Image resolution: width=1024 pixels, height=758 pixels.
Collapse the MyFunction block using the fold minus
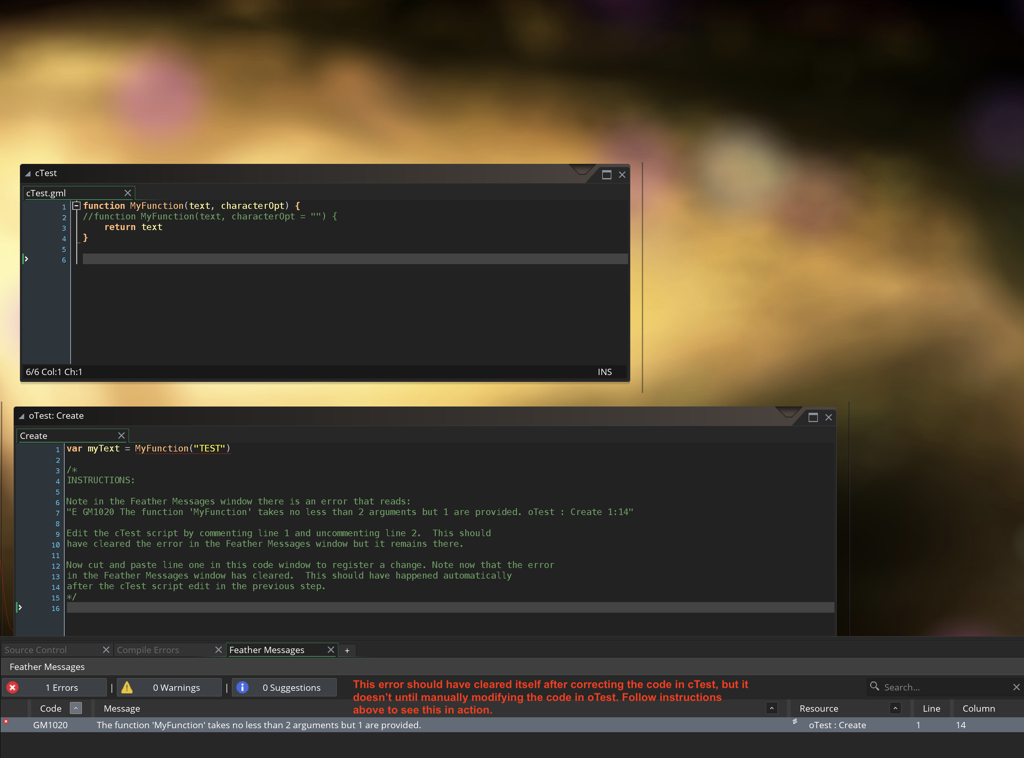point(76,205)
